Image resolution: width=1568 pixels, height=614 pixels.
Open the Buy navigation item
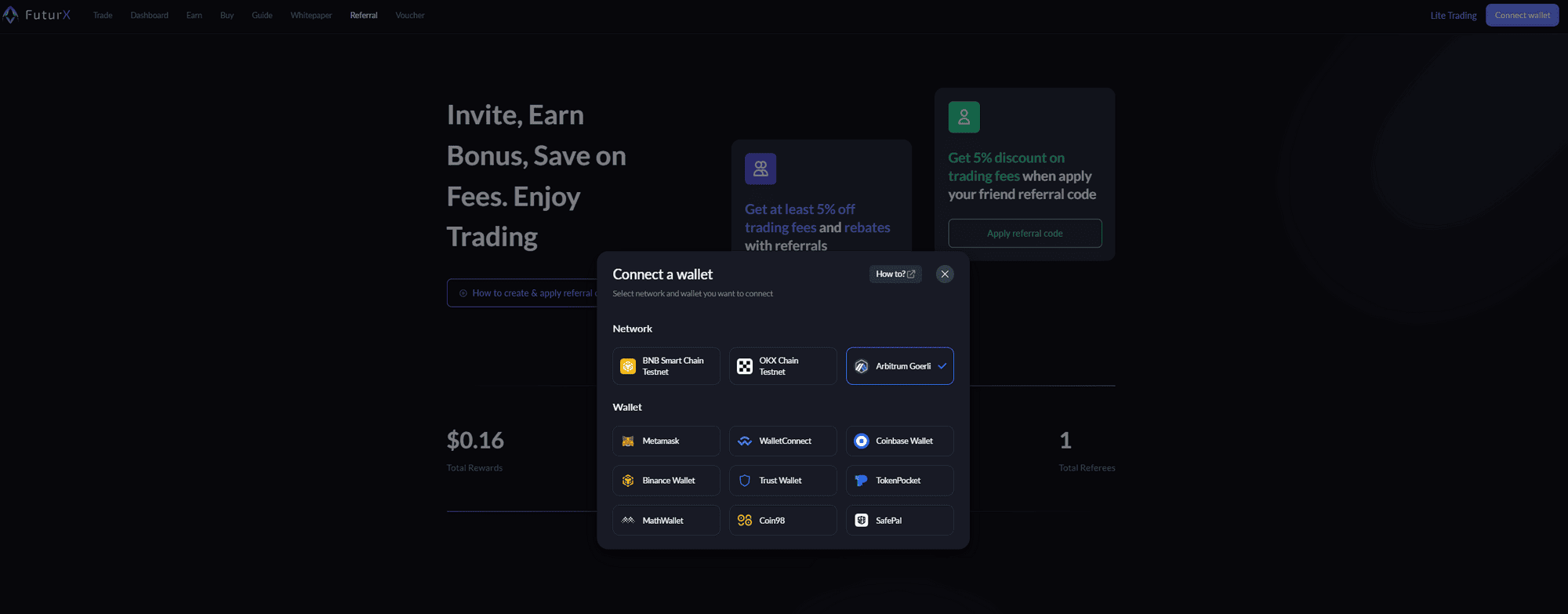[227, 15]
